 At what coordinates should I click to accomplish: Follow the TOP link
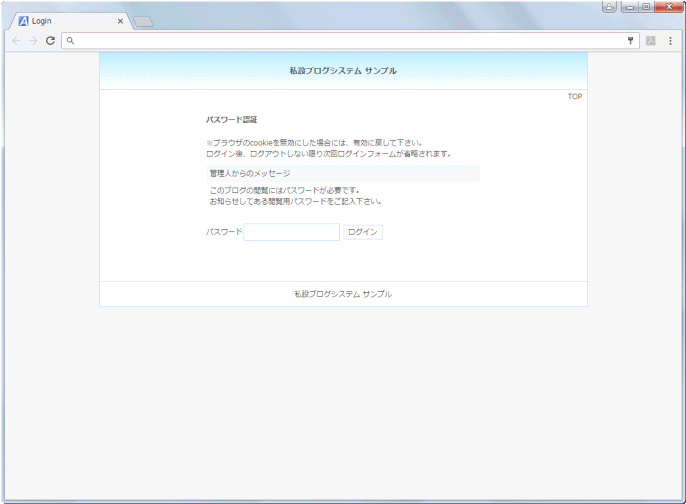tap(574, 97)
